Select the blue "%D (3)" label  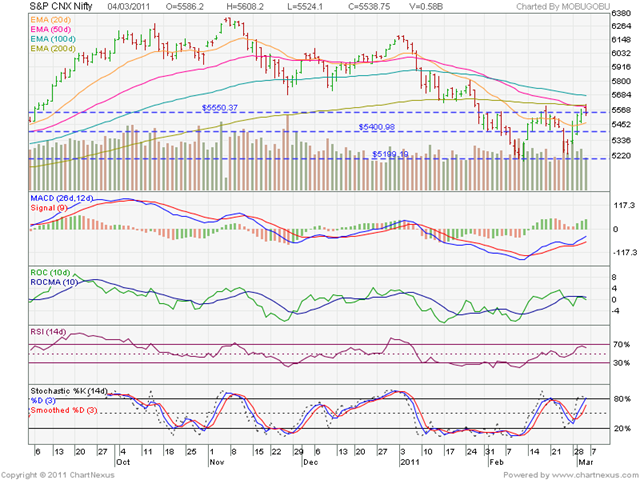[42, 401]
